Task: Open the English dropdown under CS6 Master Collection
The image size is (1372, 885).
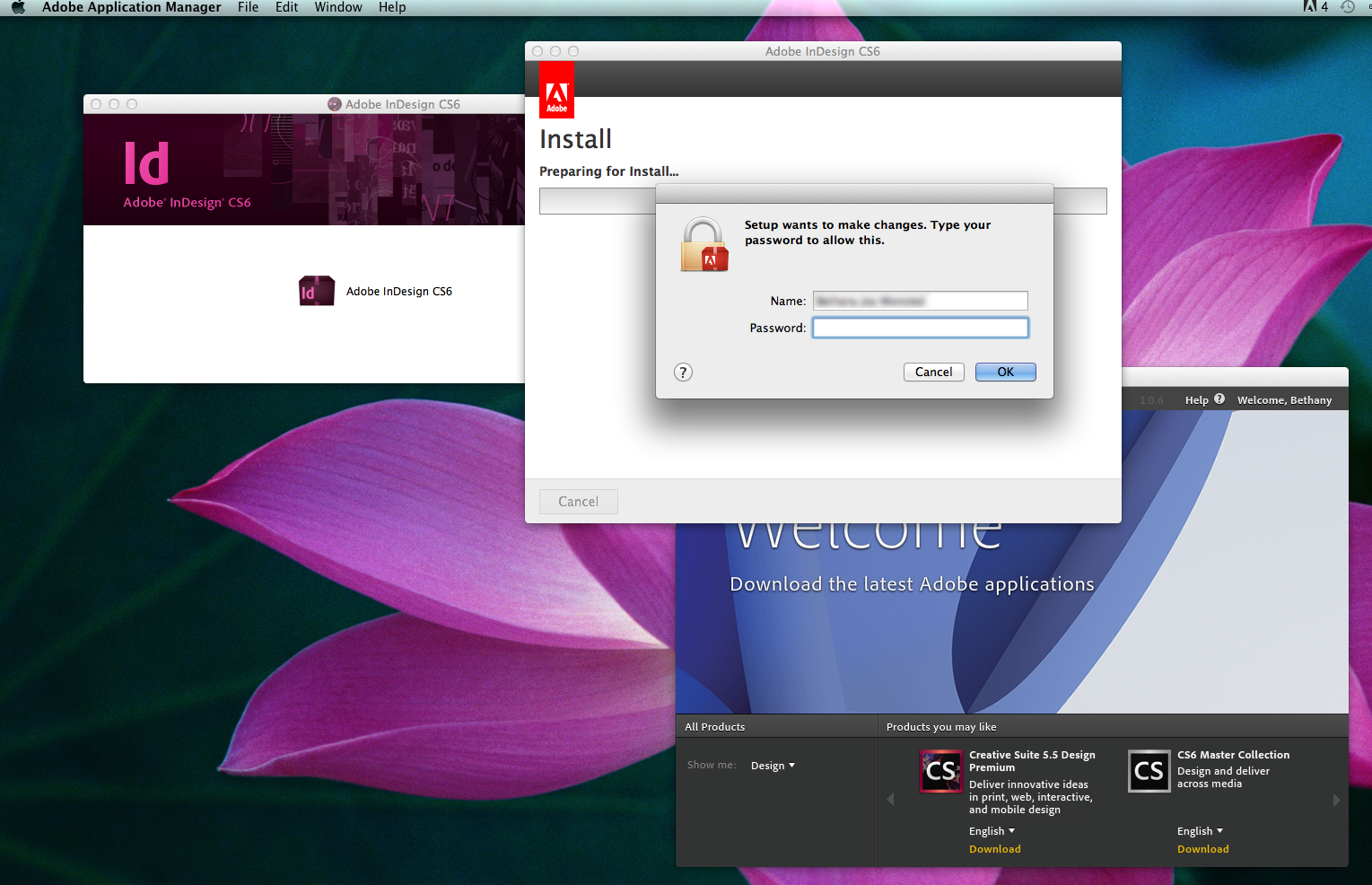Action: point(1199,830)
